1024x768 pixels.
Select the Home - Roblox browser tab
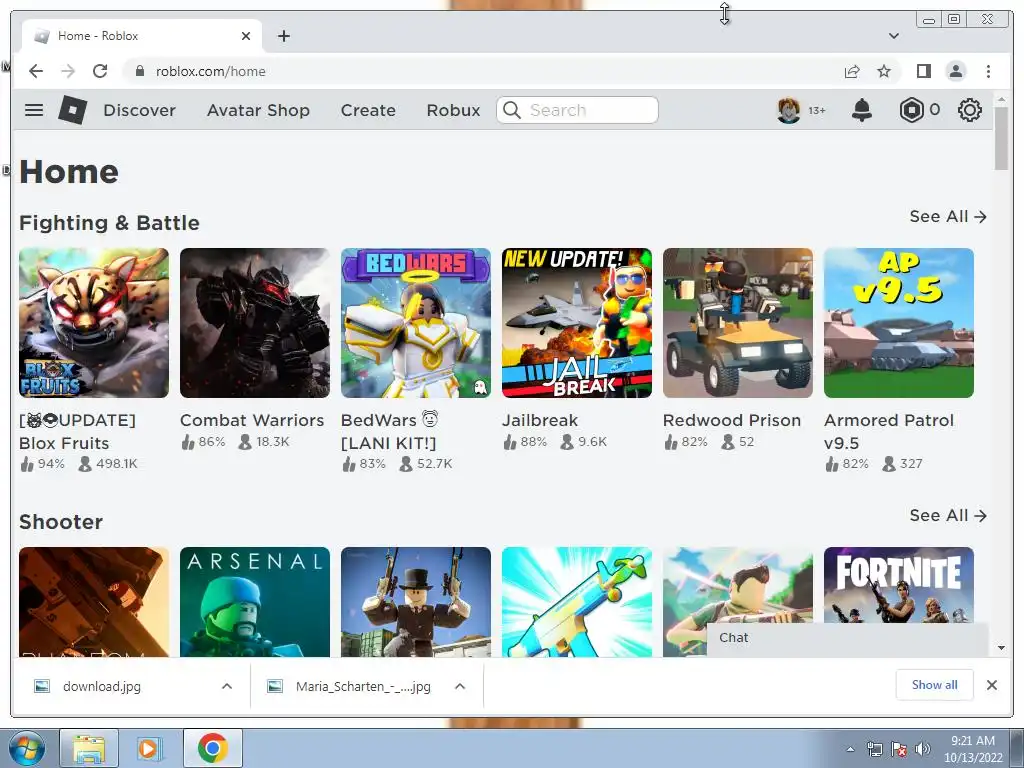[142, 36]
